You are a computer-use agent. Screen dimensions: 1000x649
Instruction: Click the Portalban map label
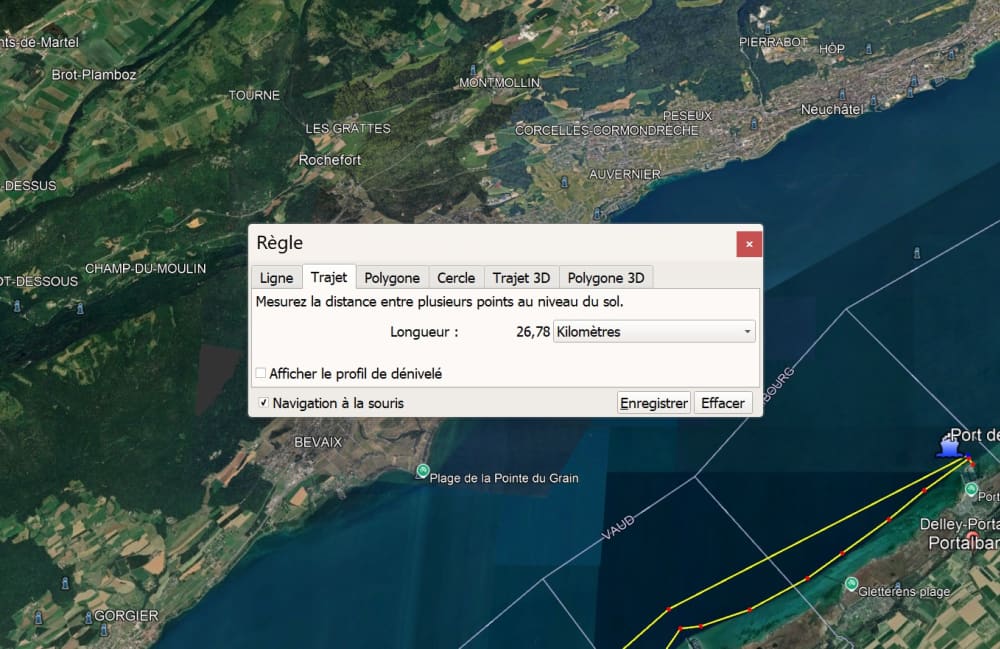(964, 543)
